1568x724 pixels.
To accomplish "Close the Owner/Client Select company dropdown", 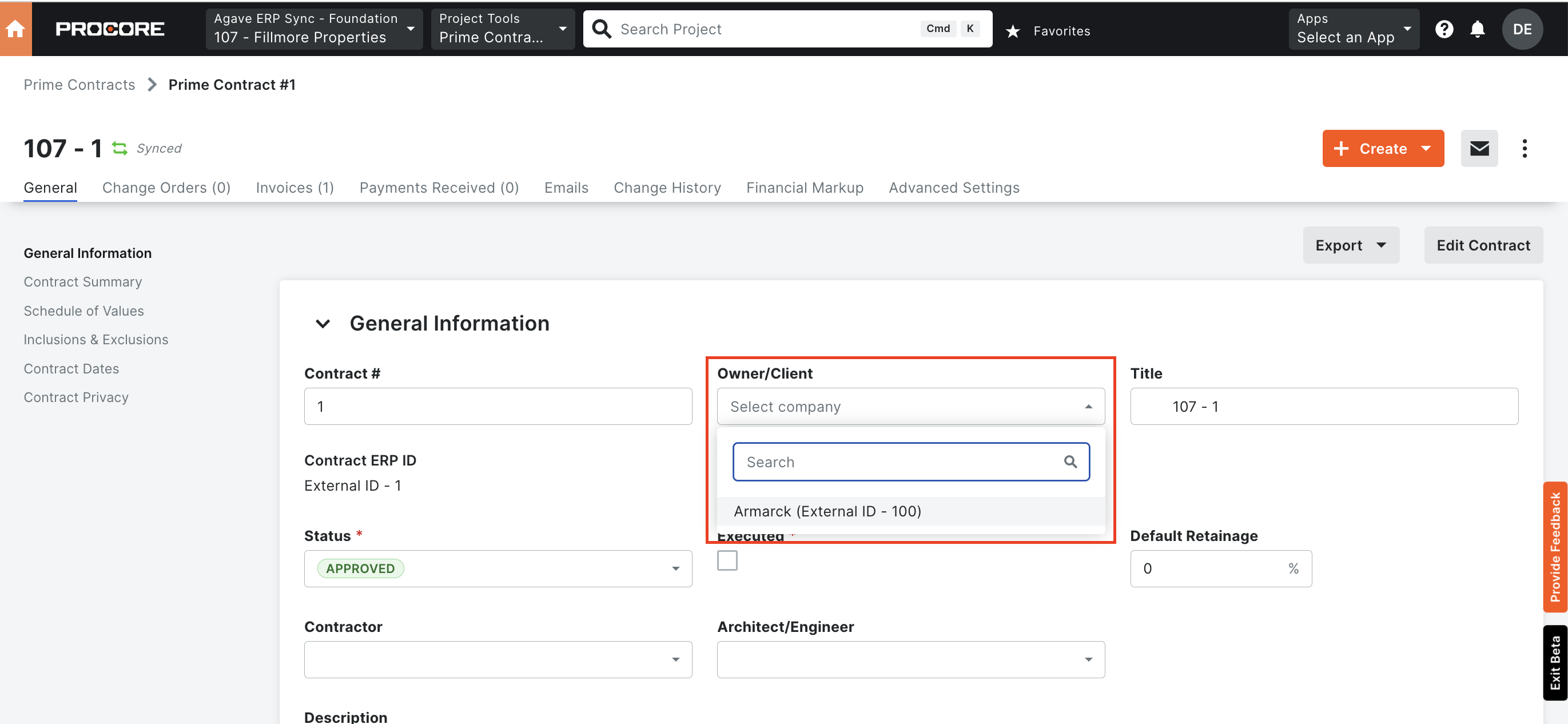I will point(910,406).
